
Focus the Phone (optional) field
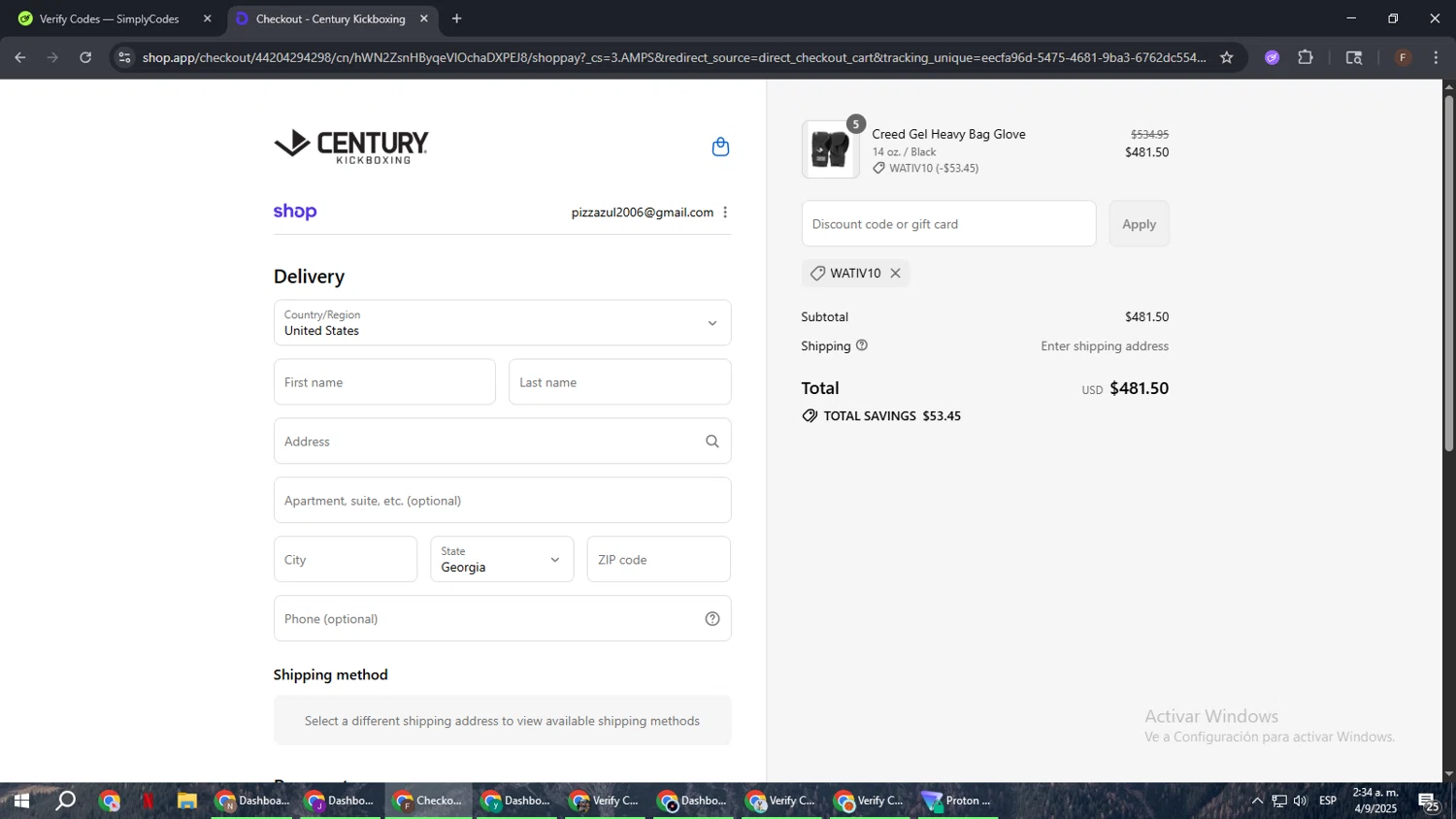503,619
